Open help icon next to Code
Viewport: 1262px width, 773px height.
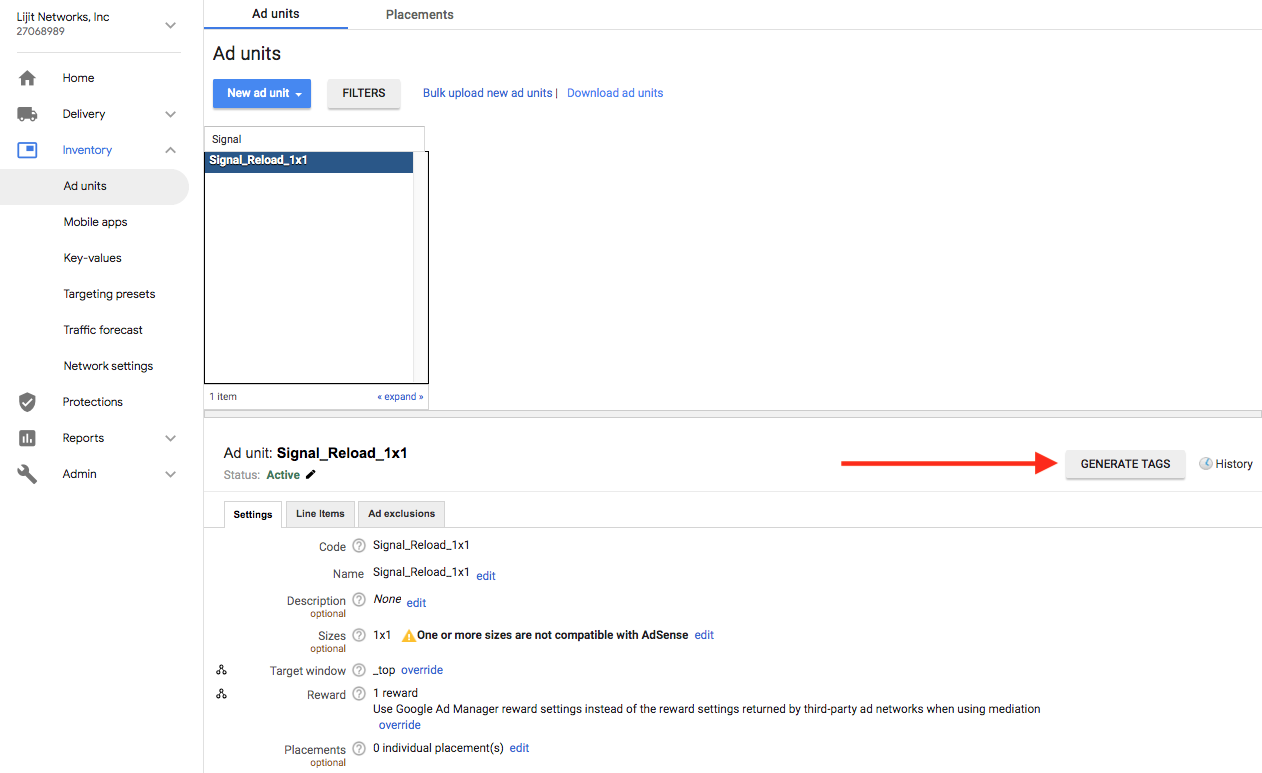coord(359,546)
